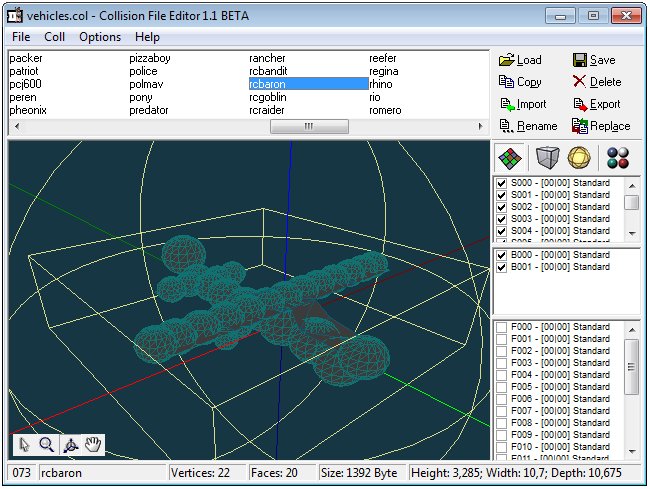Check face F010 checkbox
650x489 pixels.
[x=502, y=448]
